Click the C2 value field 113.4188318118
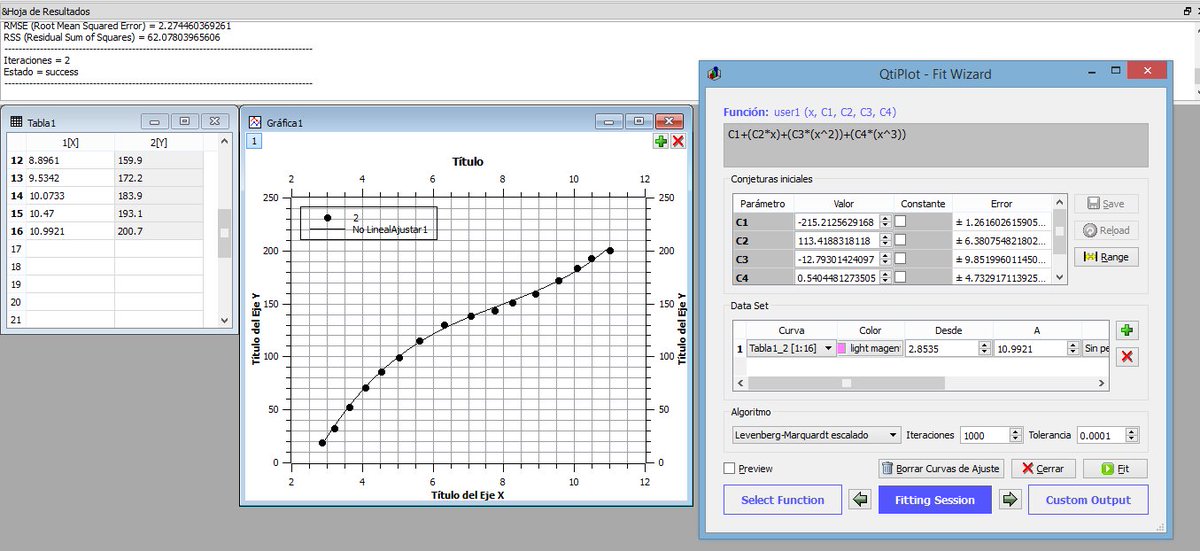The image size is (1200, 551). [836, 241]
